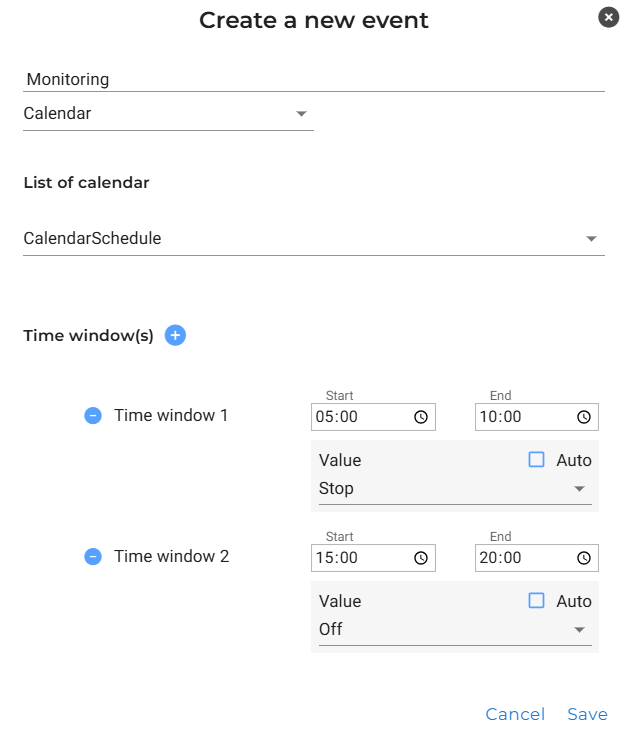Remove Time window 2
This screenshot has height=735, width=626.
(x=93, y=556)
